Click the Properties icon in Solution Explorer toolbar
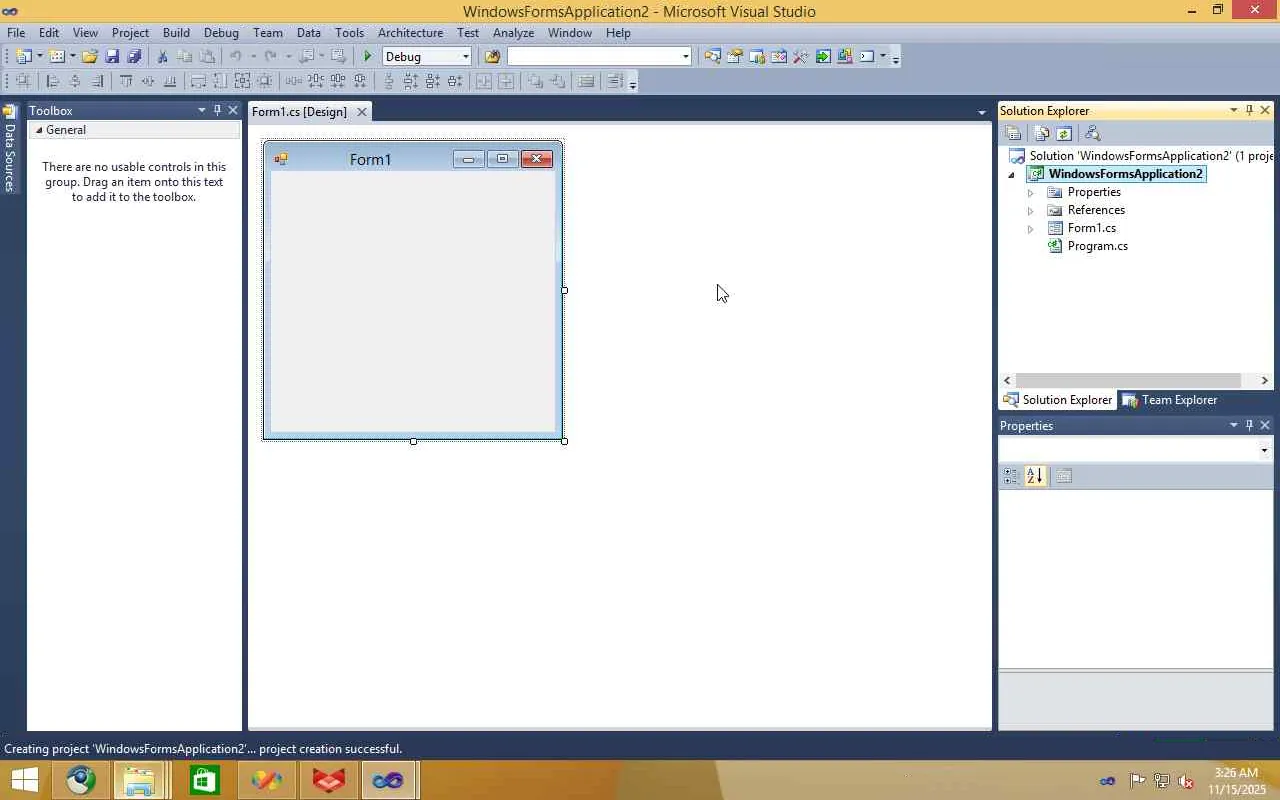 pyautogui.click(x=1013, y=133)
